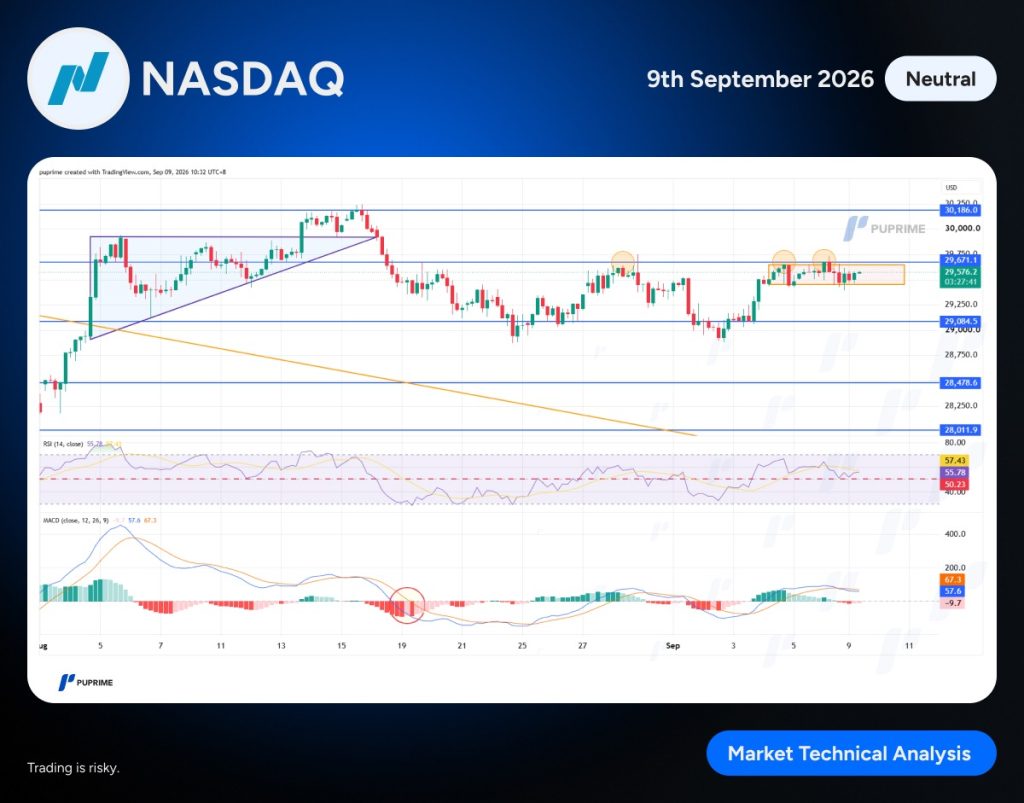
Task: Select the RSI value label 57.43
Action: pyautogui.click(x=955, y=461)
